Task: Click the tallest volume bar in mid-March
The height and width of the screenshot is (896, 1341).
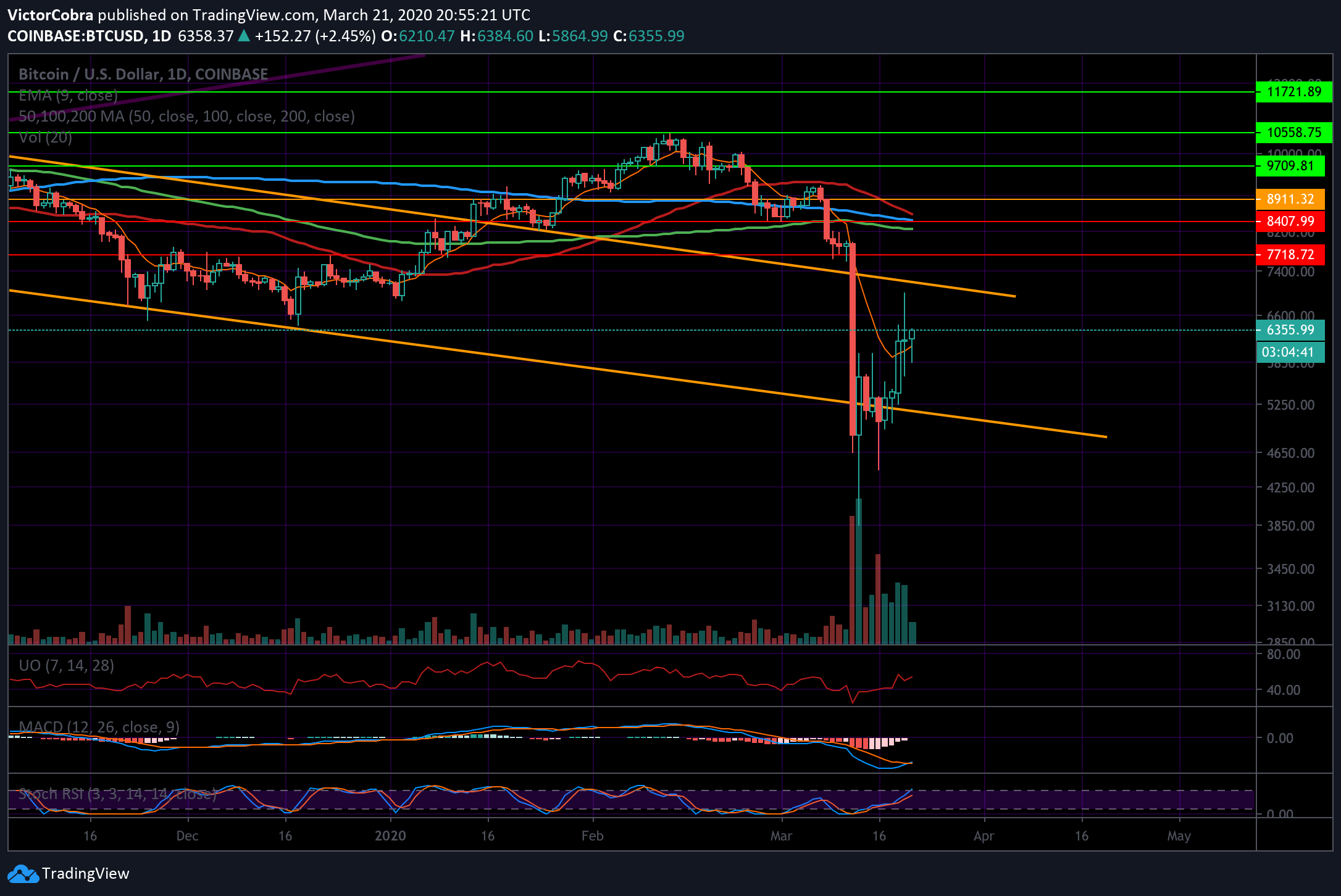Action: tap(859, 571)
